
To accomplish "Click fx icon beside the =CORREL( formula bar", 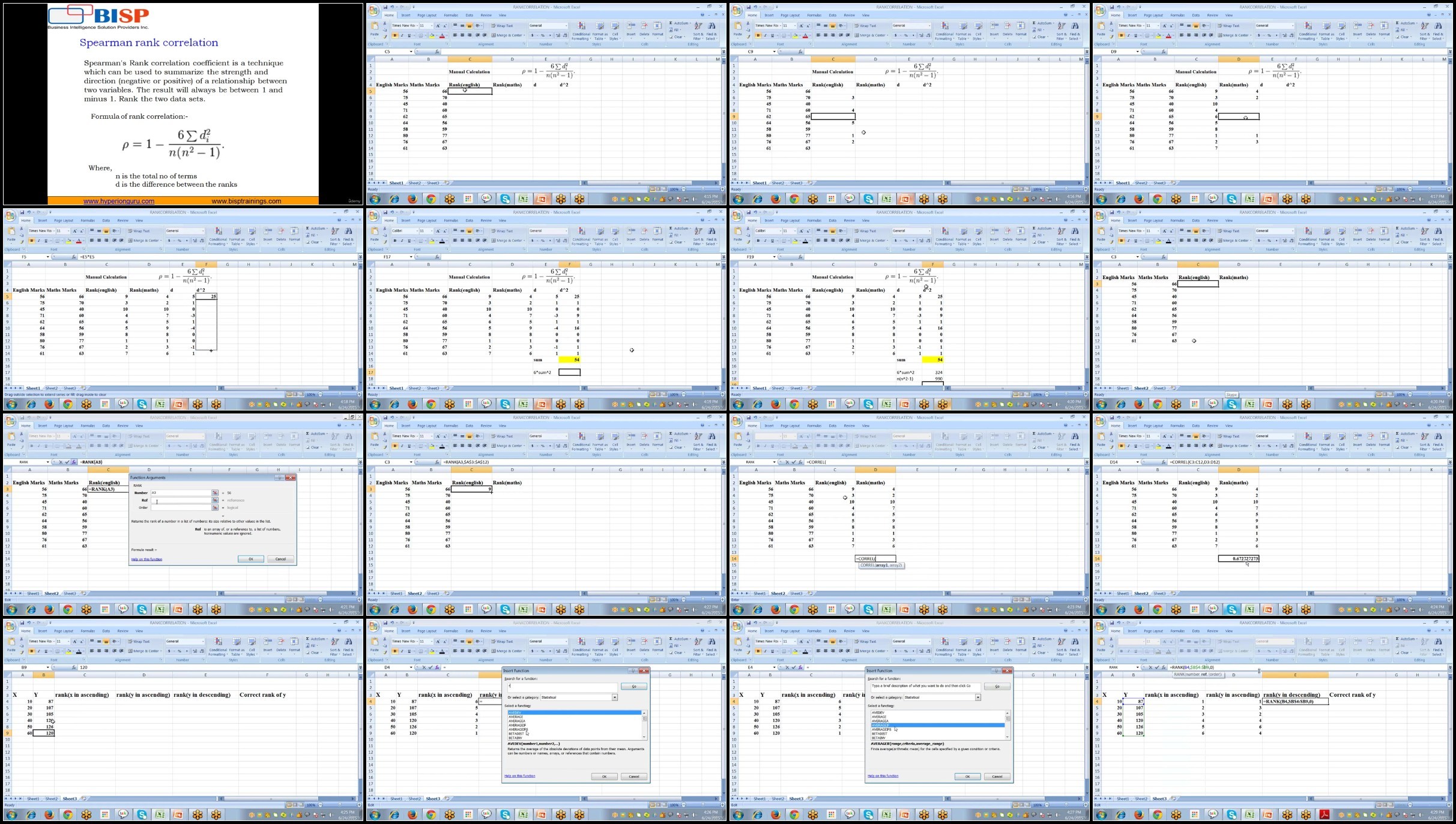I will 801,462.
